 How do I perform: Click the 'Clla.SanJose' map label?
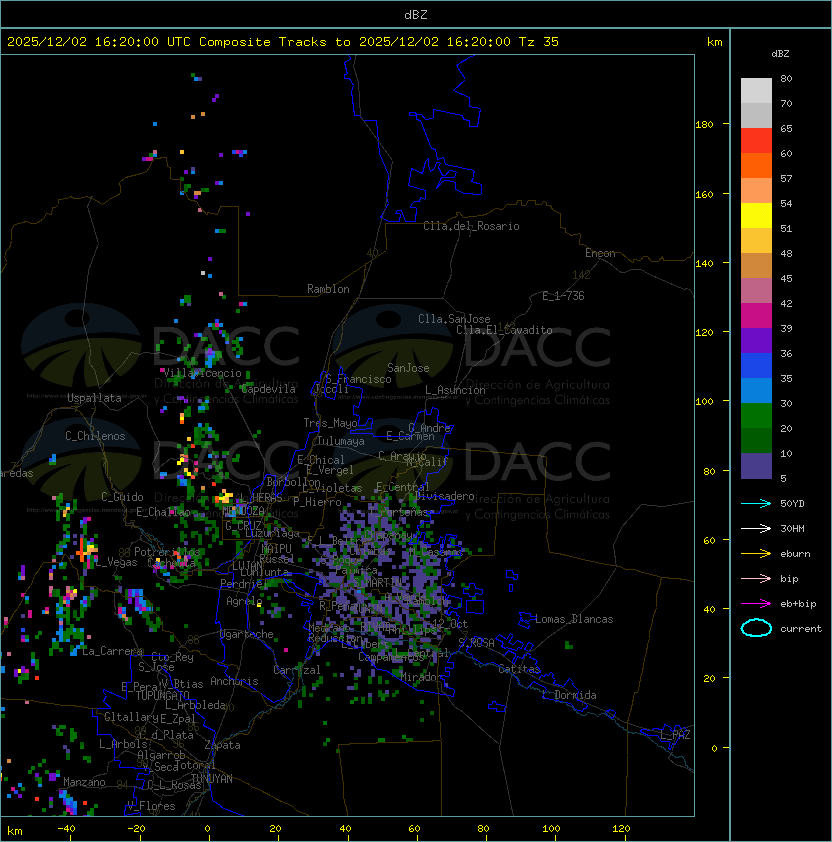click(x=454, y=319)
